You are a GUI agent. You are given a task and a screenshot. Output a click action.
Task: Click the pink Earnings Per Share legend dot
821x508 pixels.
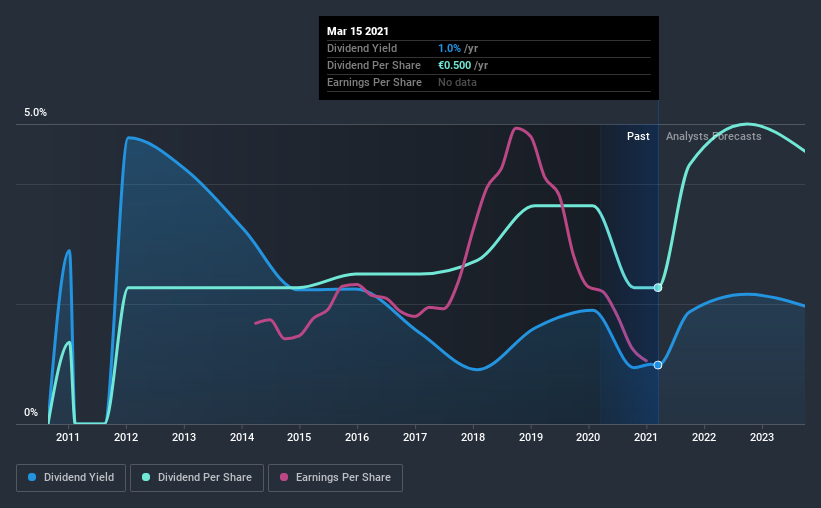pyautogui.click(x=284, y=477)
